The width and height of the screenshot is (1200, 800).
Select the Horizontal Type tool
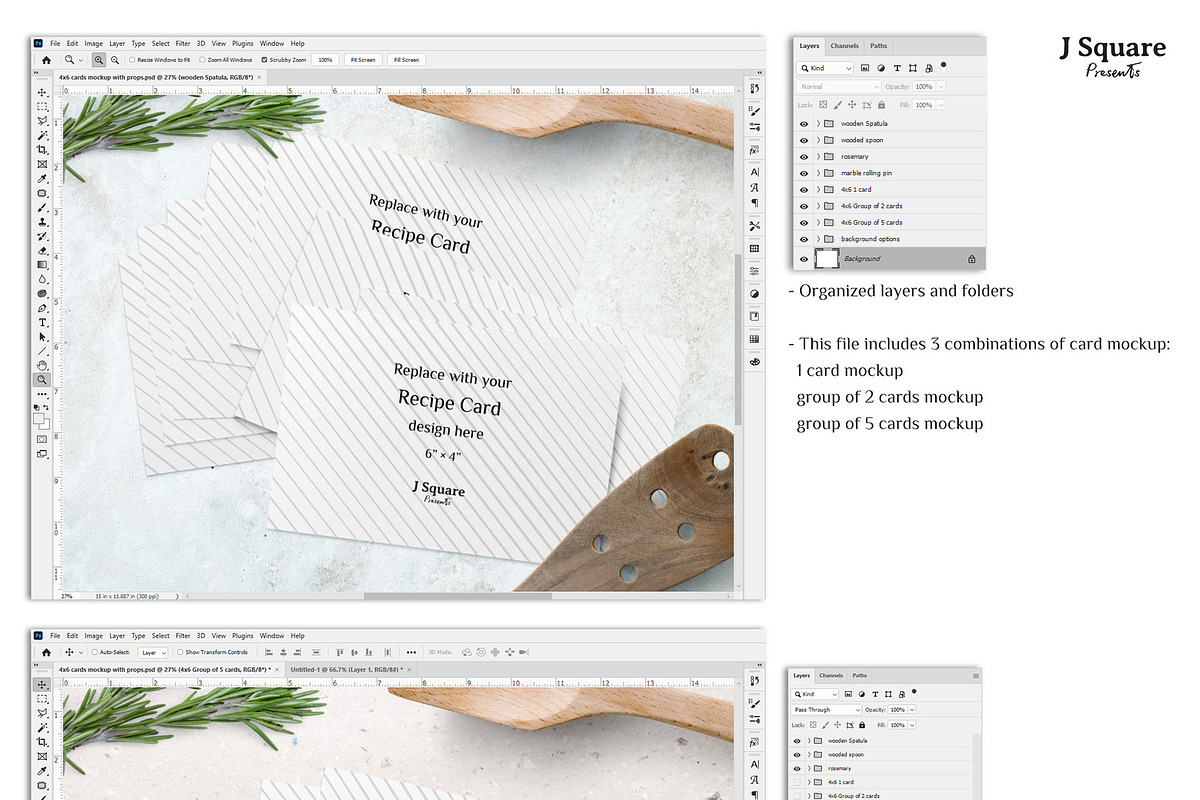pos(43,322)
